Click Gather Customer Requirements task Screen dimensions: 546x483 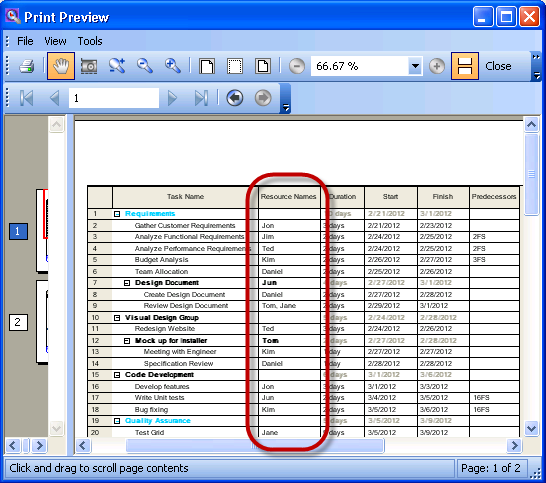pos(185,226)
